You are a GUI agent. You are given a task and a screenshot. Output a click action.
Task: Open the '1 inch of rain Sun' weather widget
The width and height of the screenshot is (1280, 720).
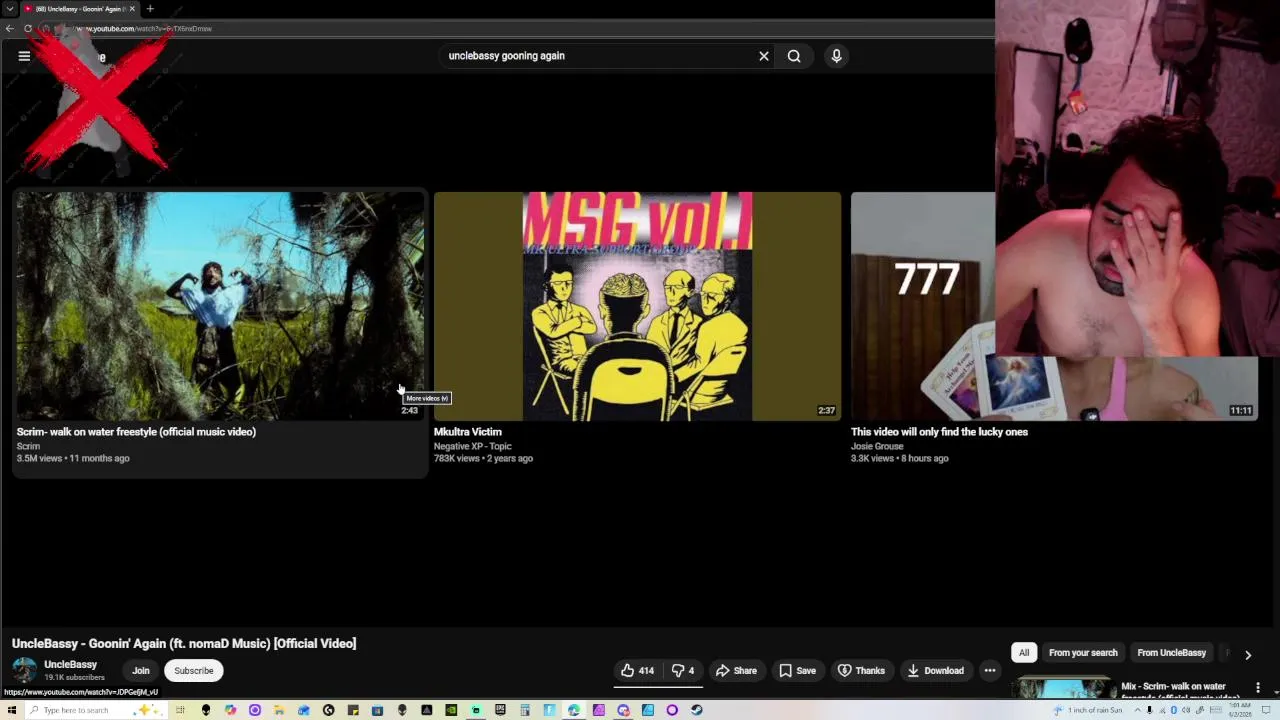pos(1088,710)
